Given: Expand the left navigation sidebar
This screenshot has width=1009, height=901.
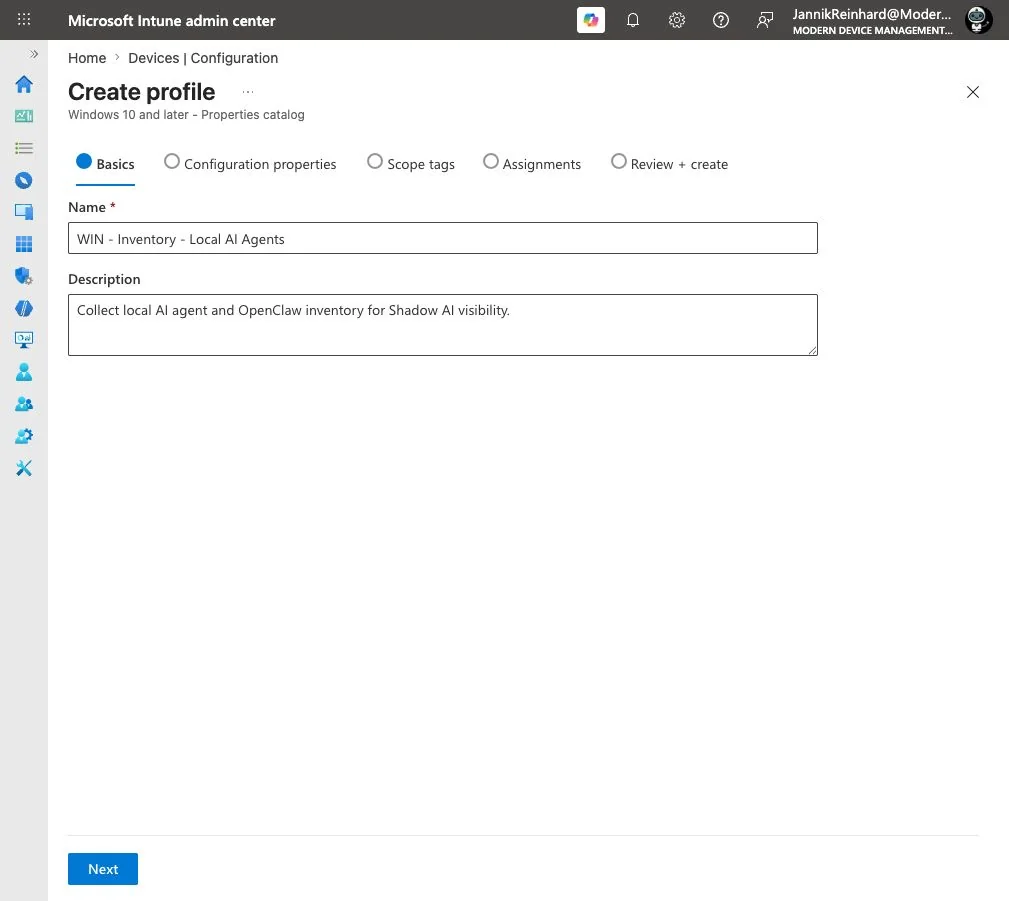Looking at the screenshot, I should point(33,54).
